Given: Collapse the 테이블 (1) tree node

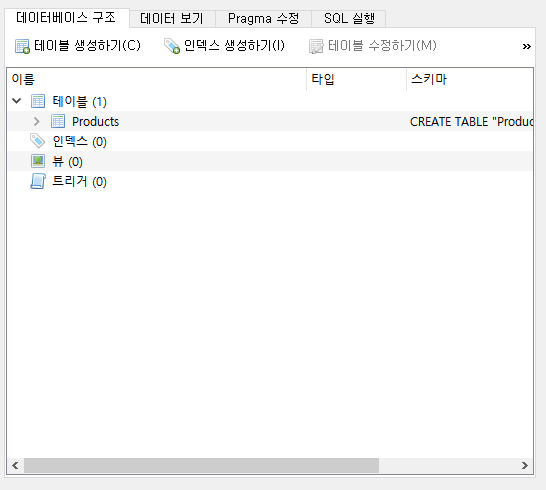Looking at the screenshot, I should point(17,101).
